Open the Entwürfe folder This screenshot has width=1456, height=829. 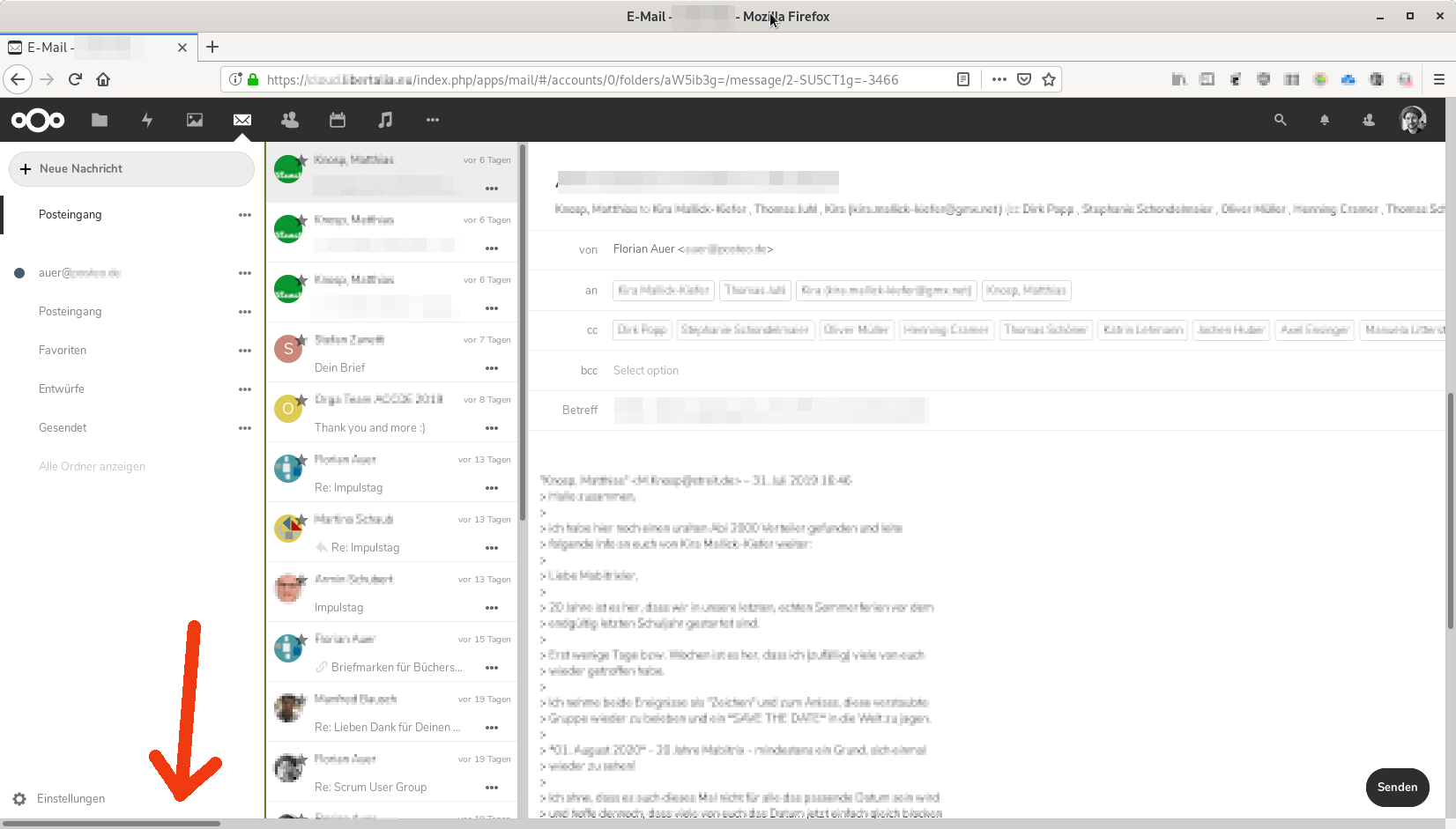click(x=62, y=389)
